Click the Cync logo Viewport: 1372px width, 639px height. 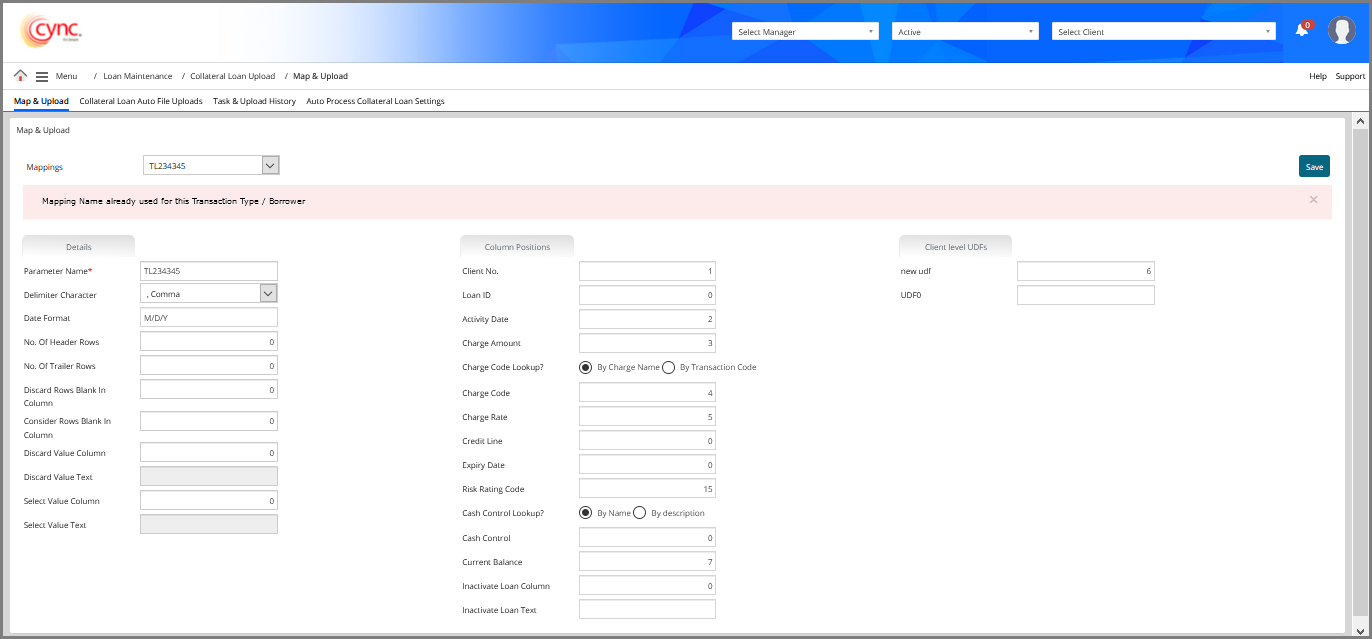point(50,31)
